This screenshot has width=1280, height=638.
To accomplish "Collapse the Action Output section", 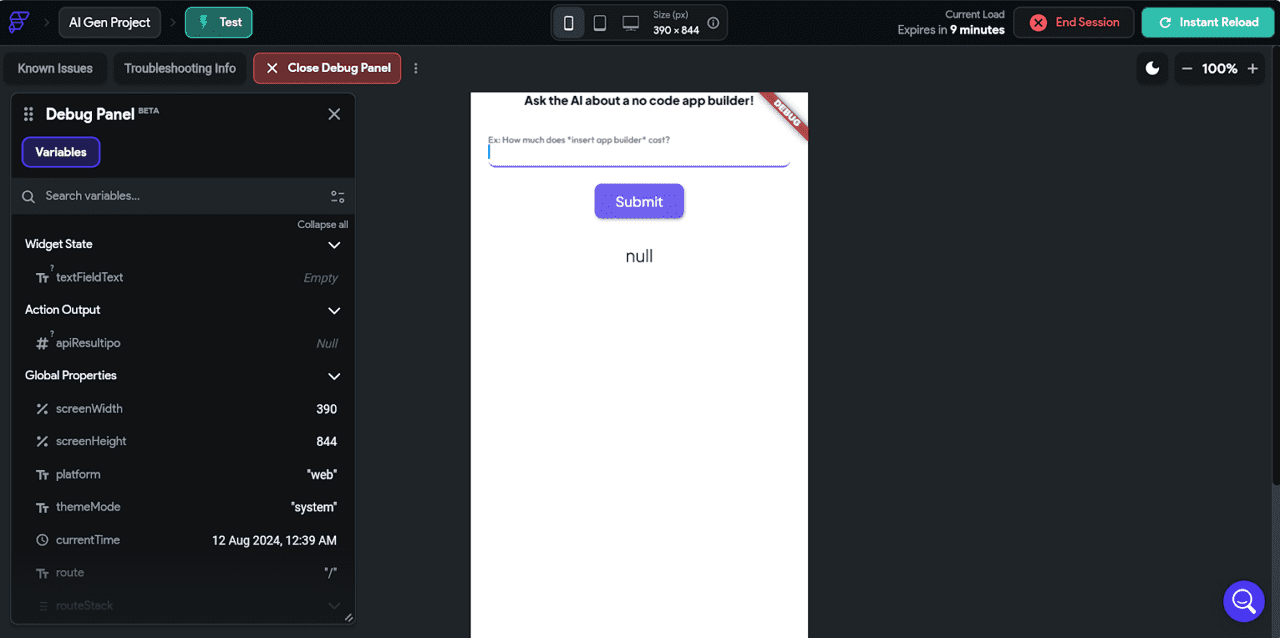I will [334, 310].
